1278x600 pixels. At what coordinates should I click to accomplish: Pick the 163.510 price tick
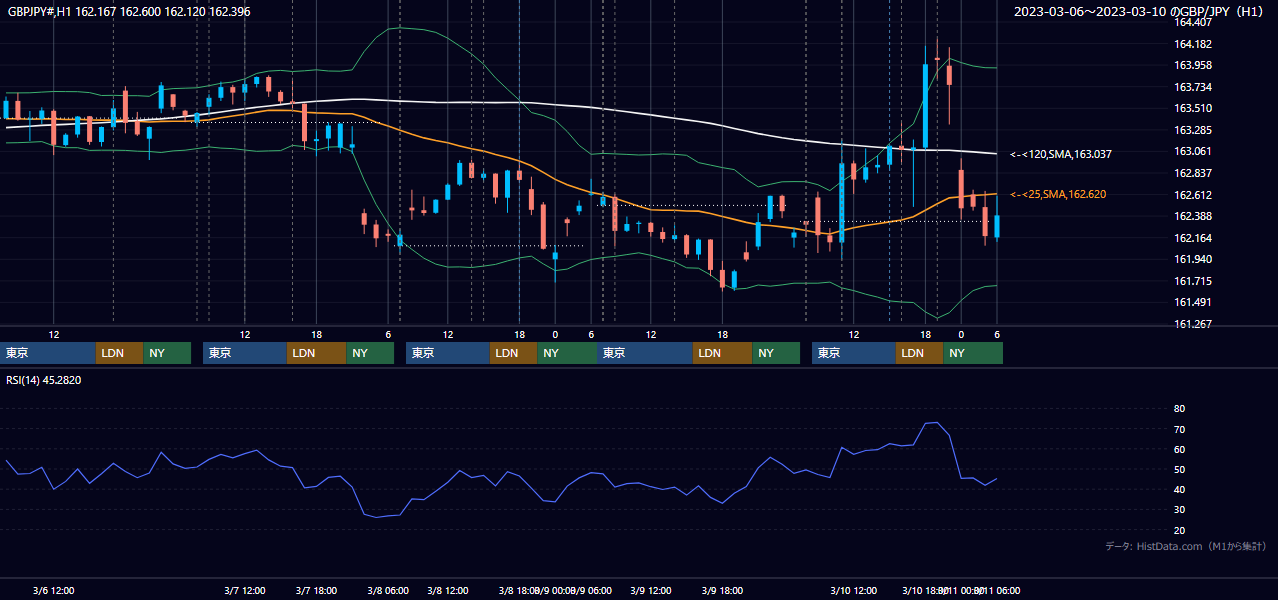pos(1192,108)
